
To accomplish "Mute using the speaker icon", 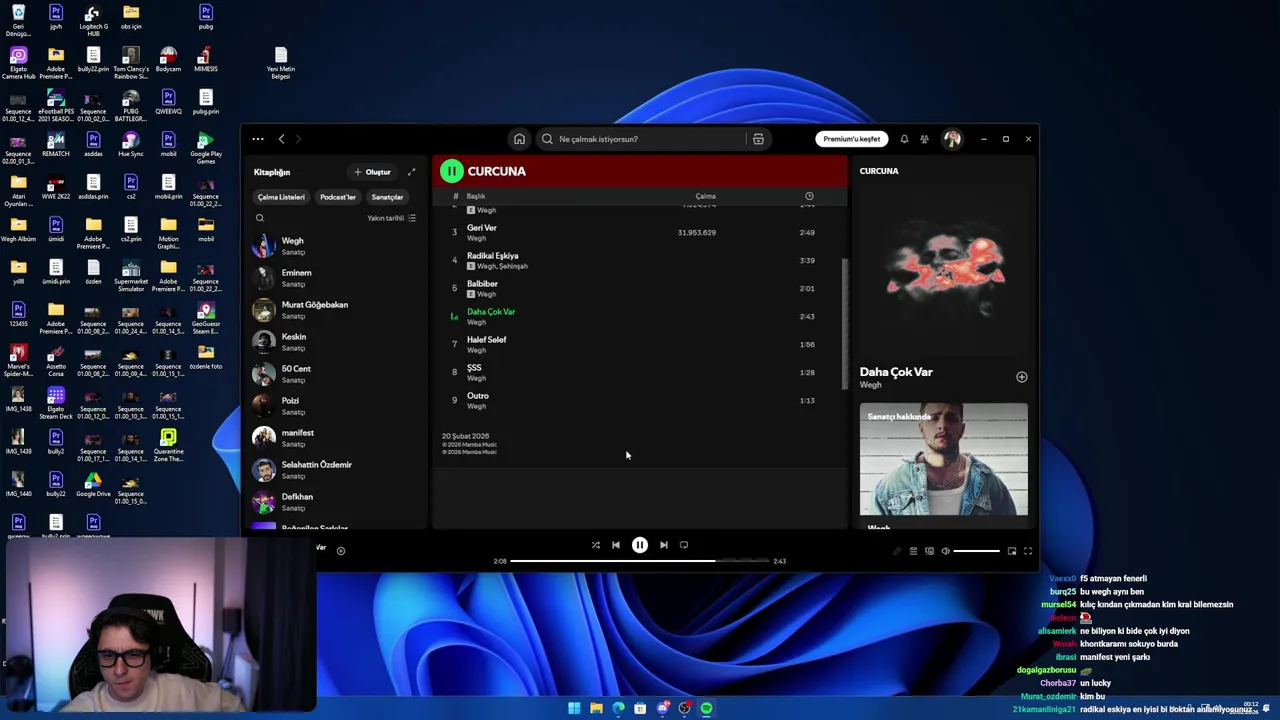I will [945, 551].
